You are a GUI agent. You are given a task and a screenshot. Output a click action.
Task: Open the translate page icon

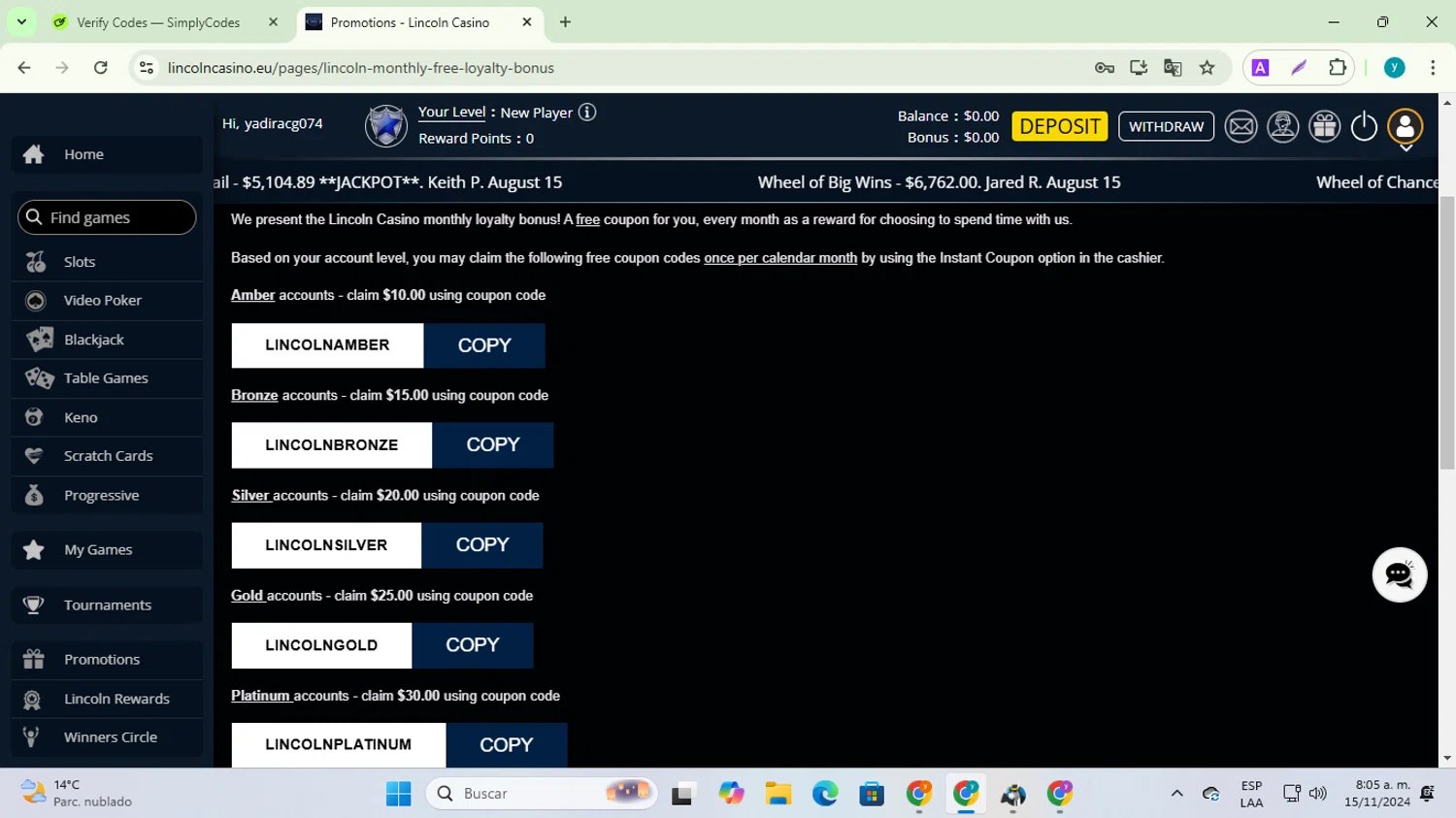tap(1173, 68)
